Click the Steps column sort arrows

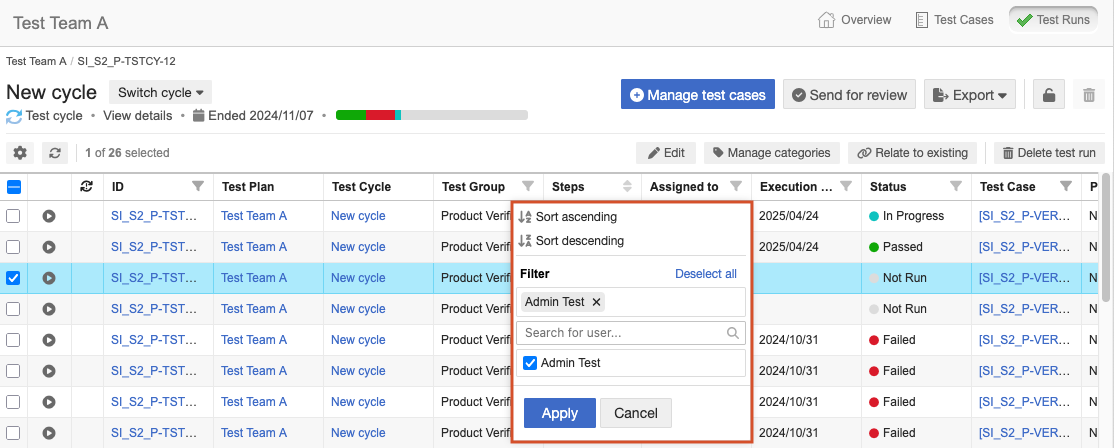click(627, 187)
